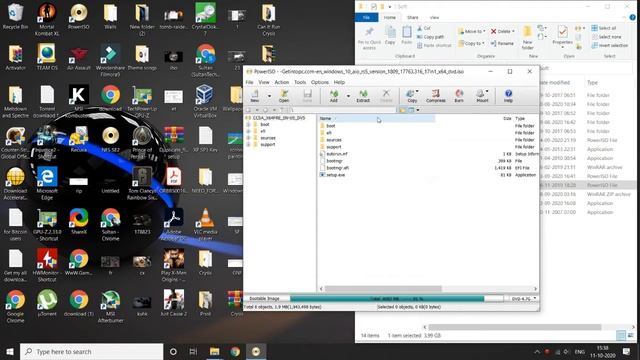Select the PowerISO desktop shortcut
This screenshot has width=640, height=360.
(x=78, y=17)
